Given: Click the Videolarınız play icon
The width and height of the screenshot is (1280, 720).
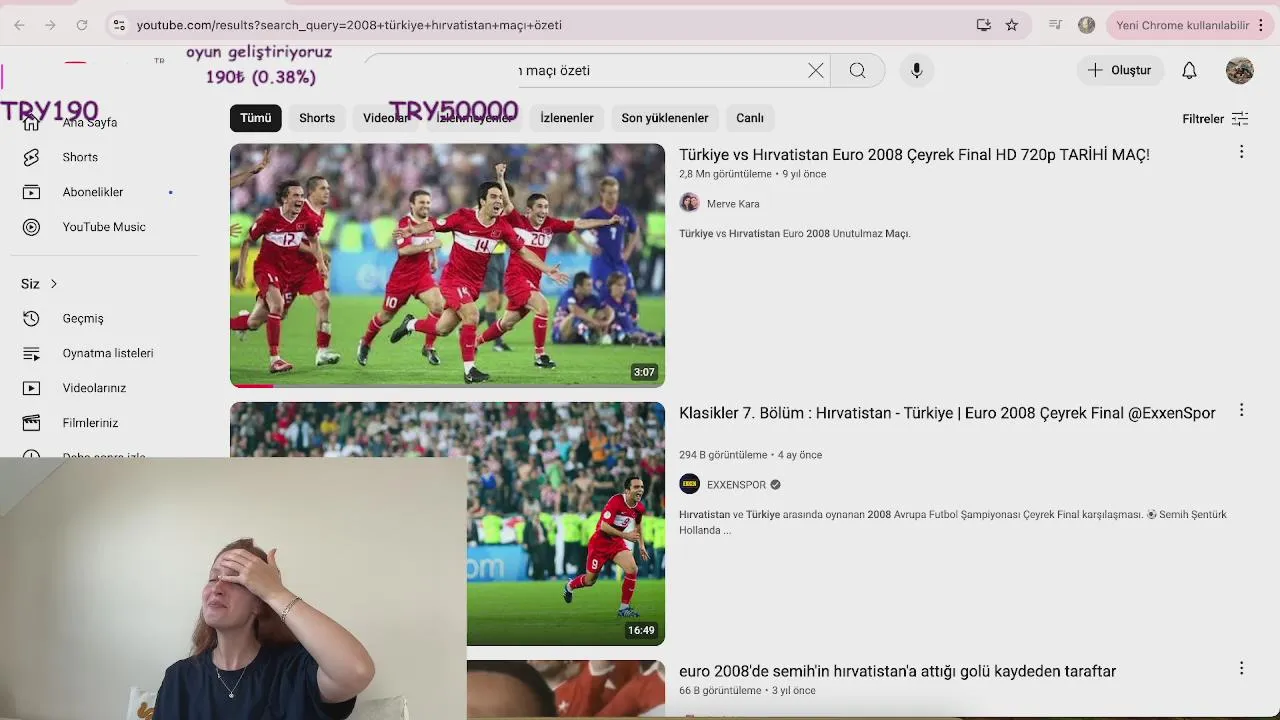Looking at the screenshot, I should coord(31,388).
